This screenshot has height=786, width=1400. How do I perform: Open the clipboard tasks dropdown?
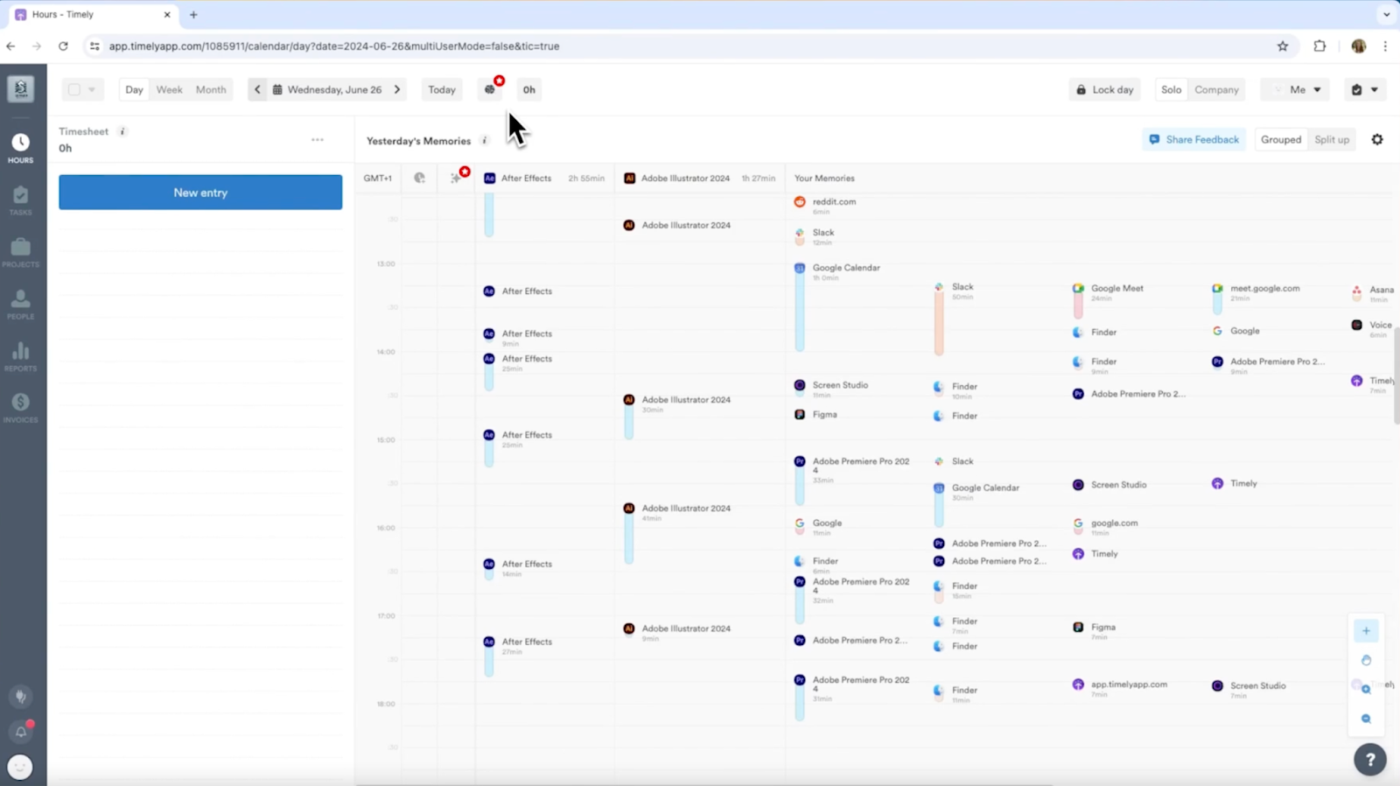click(1364, 90)
